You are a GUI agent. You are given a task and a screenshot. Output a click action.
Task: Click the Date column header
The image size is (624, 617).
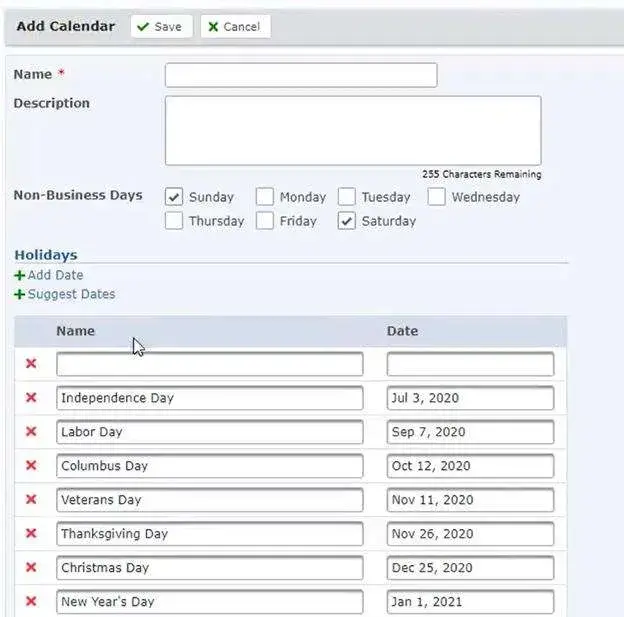[x=402, y=331]
